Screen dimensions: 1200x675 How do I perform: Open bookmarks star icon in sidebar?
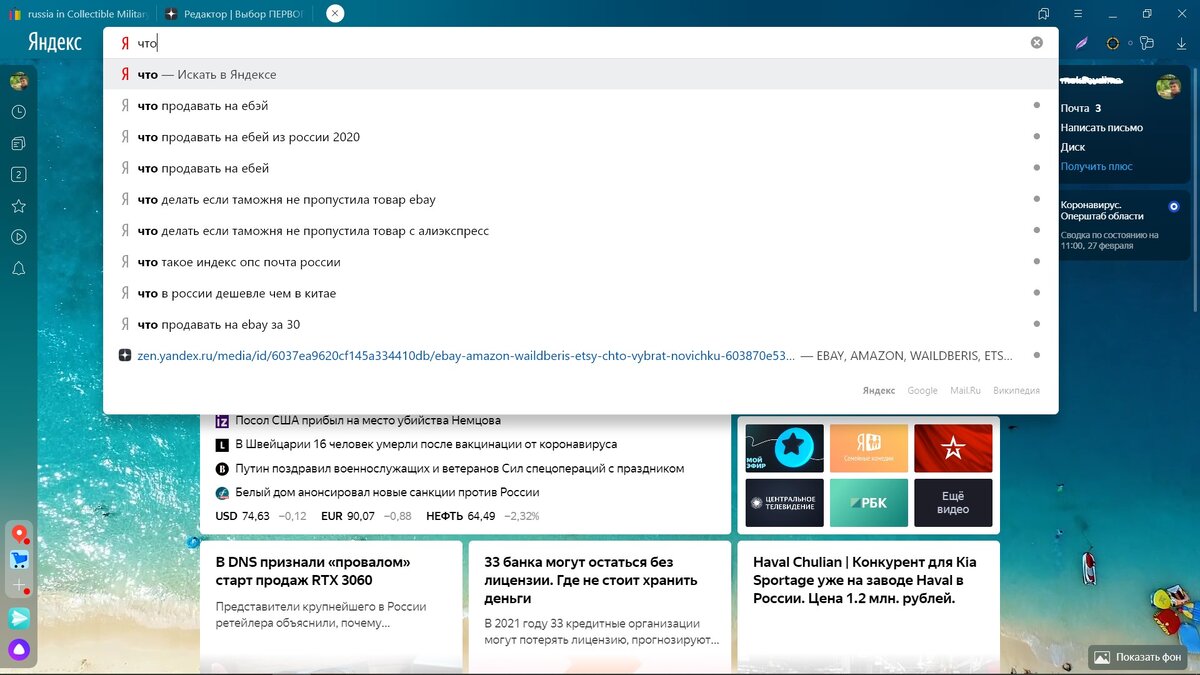click(18, 206)
